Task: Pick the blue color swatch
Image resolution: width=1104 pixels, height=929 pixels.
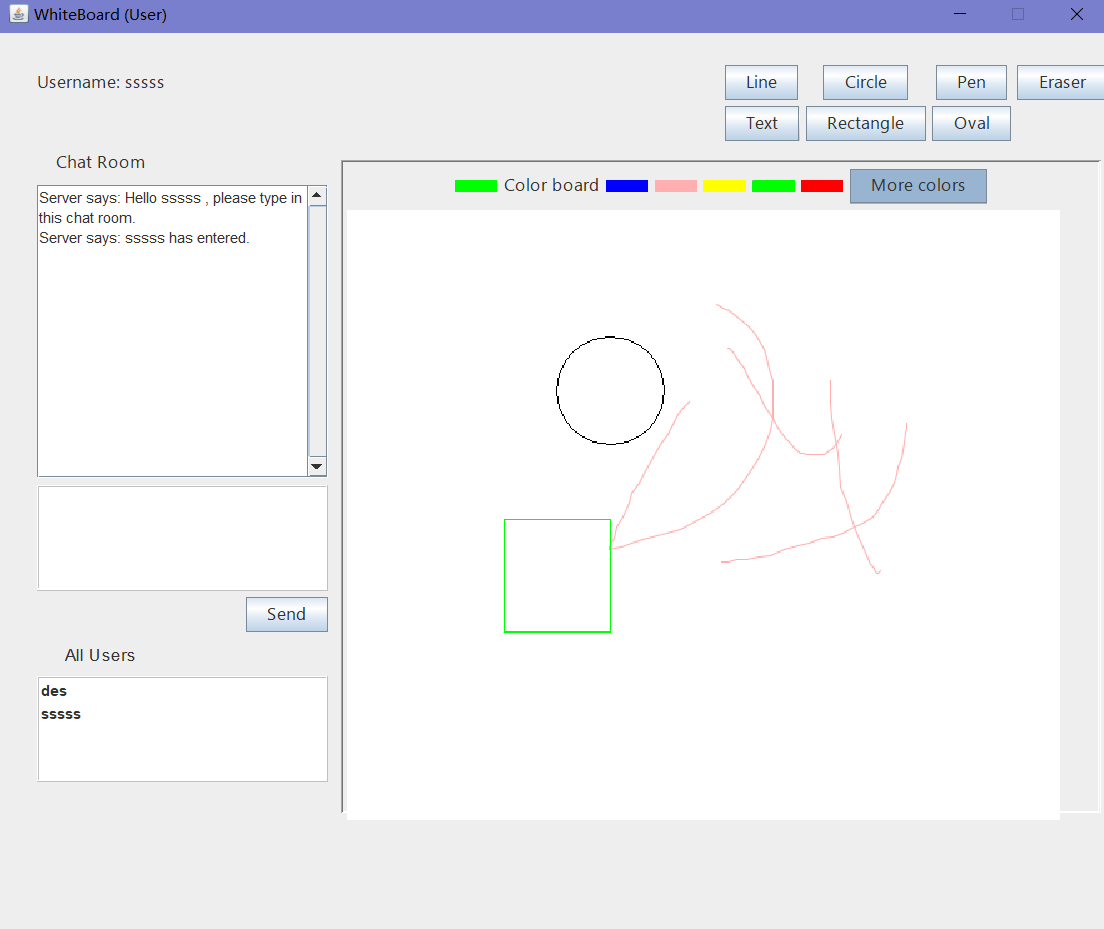Action: (627, 186)
